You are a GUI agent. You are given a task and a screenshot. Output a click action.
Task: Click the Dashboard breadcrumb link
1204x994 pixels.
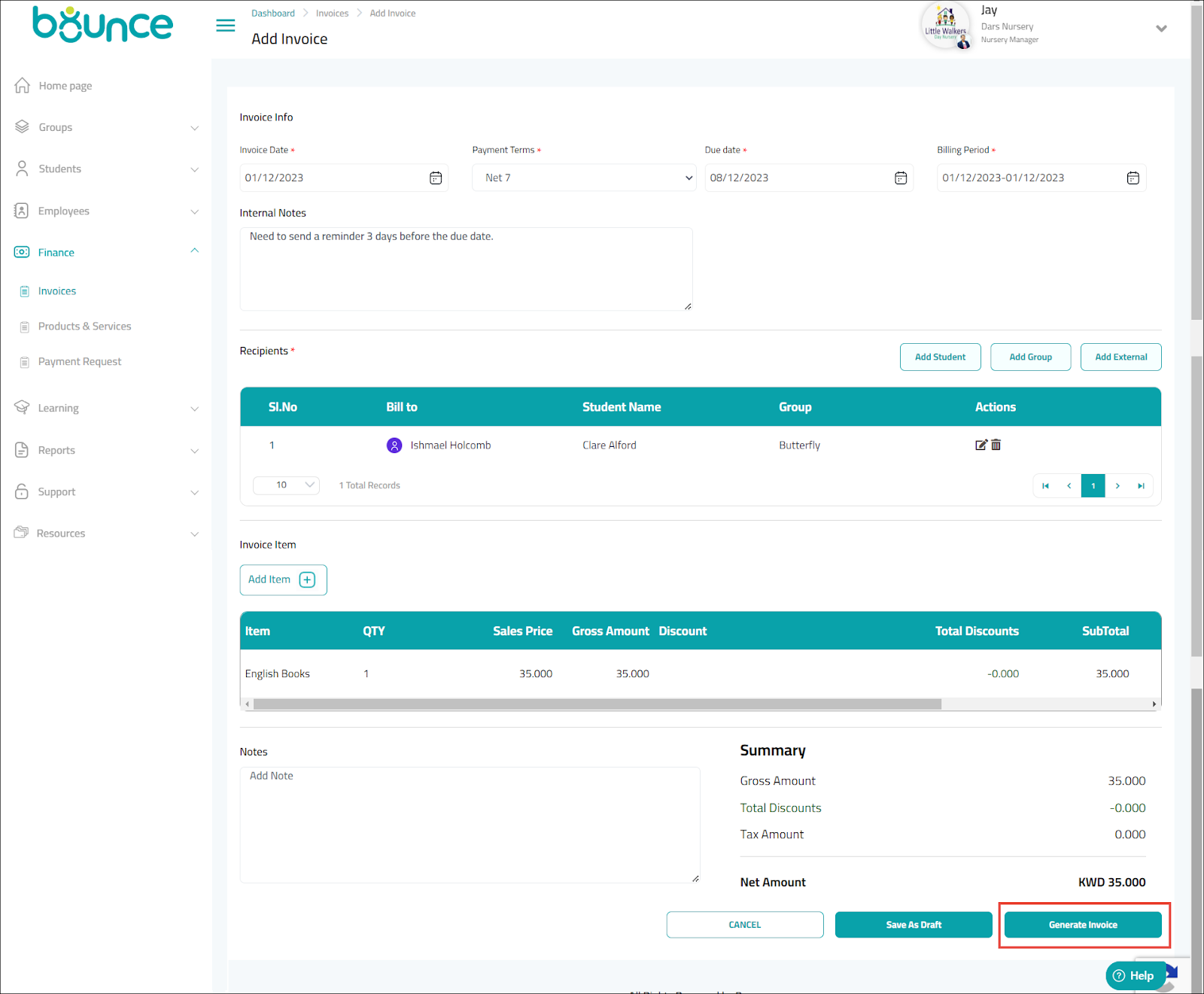(273, 14)
